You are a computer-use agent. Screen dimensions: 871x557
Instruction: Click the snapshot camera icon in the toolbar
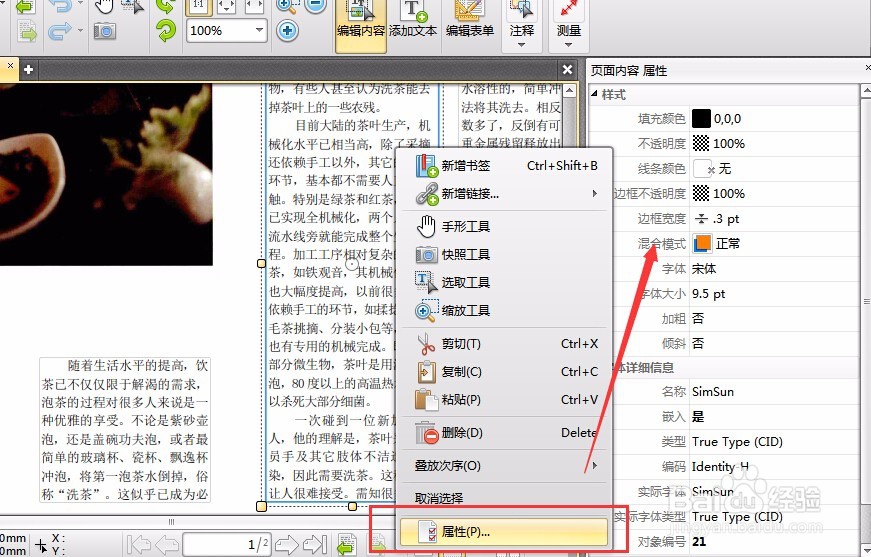[104, 31]
